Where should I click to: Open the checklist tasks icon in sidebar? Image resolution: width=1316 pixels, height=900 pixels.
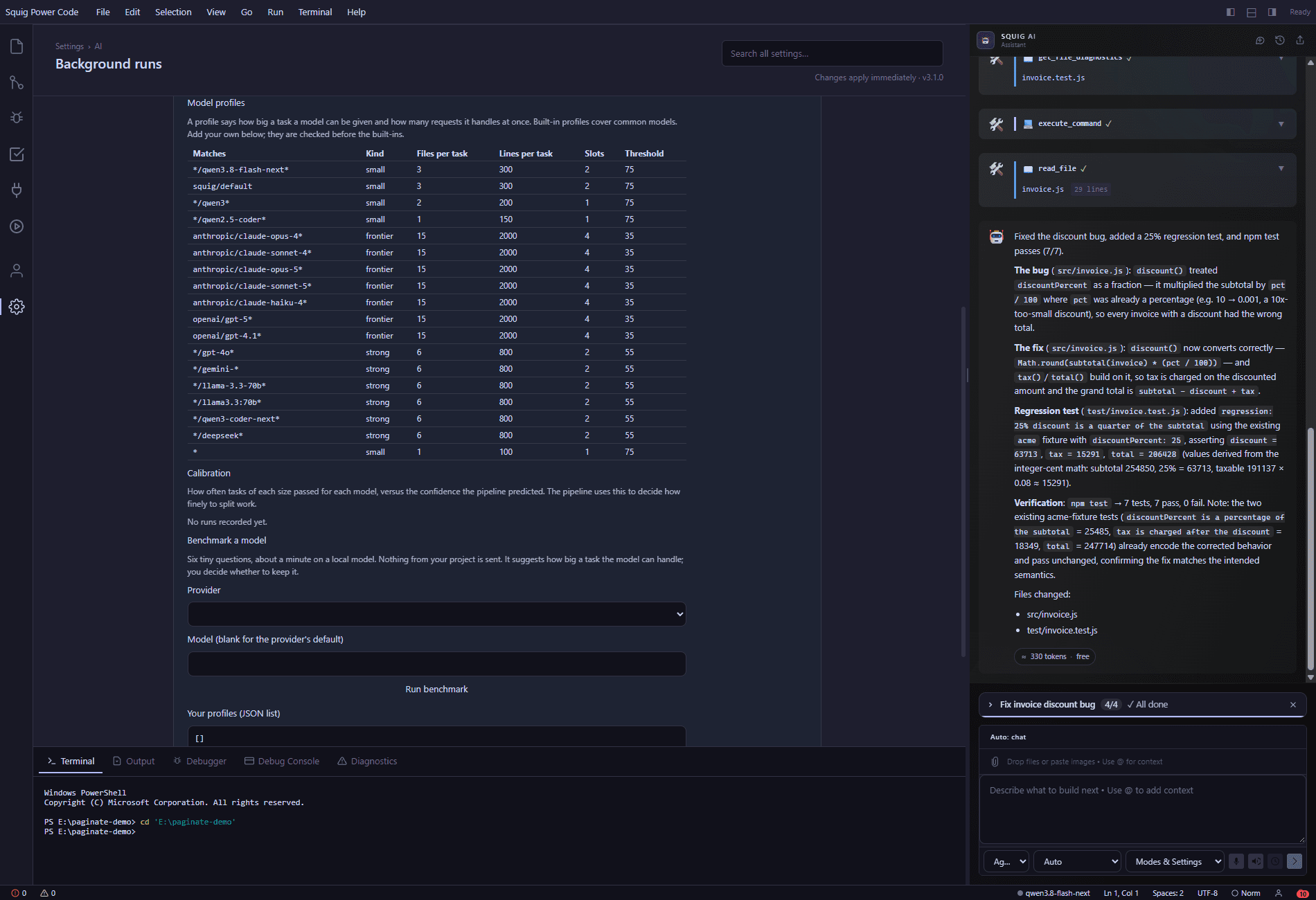coord(17,154)
